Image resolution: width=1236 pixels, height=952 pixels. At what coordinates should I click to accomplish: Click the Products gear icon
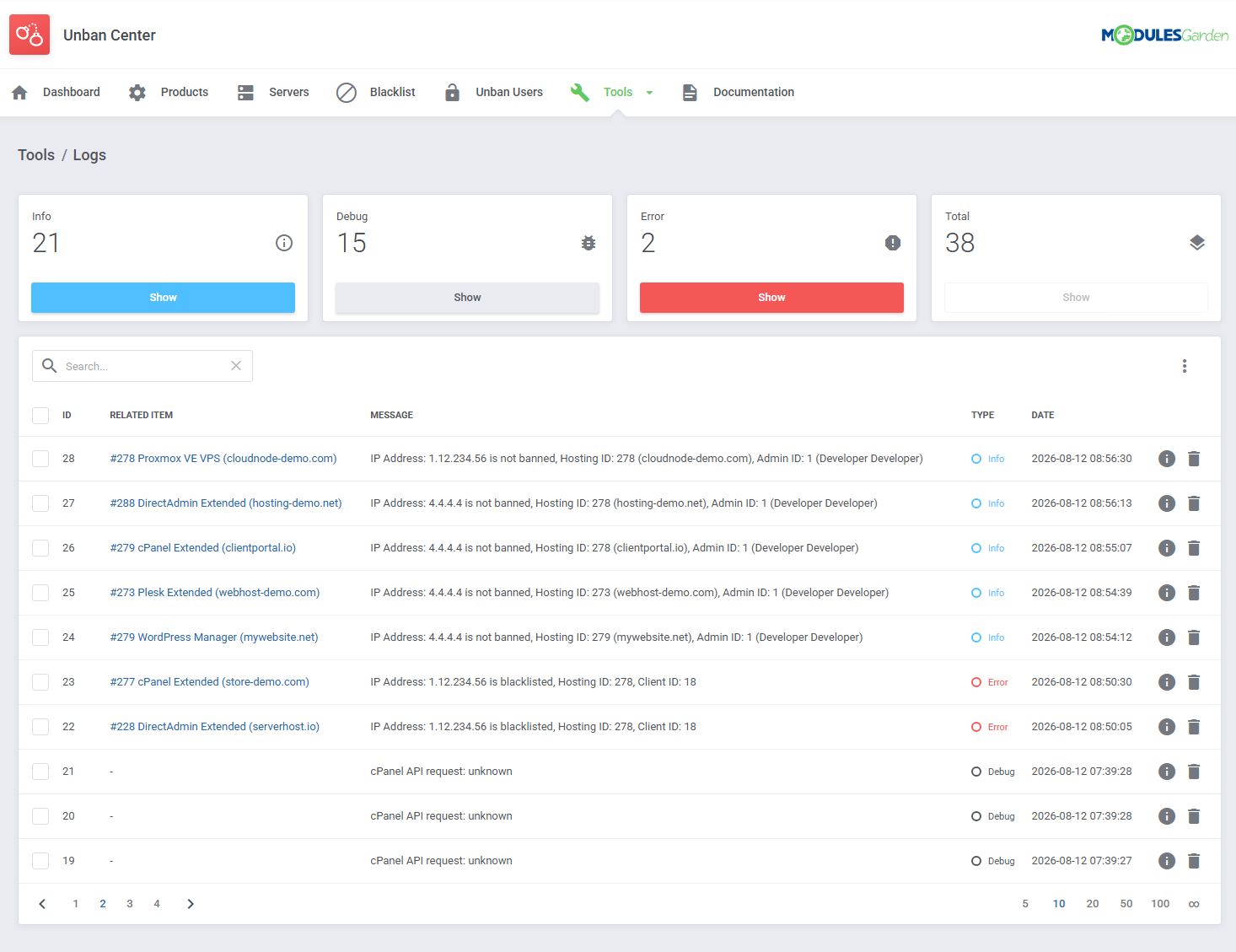coord(137,93)
